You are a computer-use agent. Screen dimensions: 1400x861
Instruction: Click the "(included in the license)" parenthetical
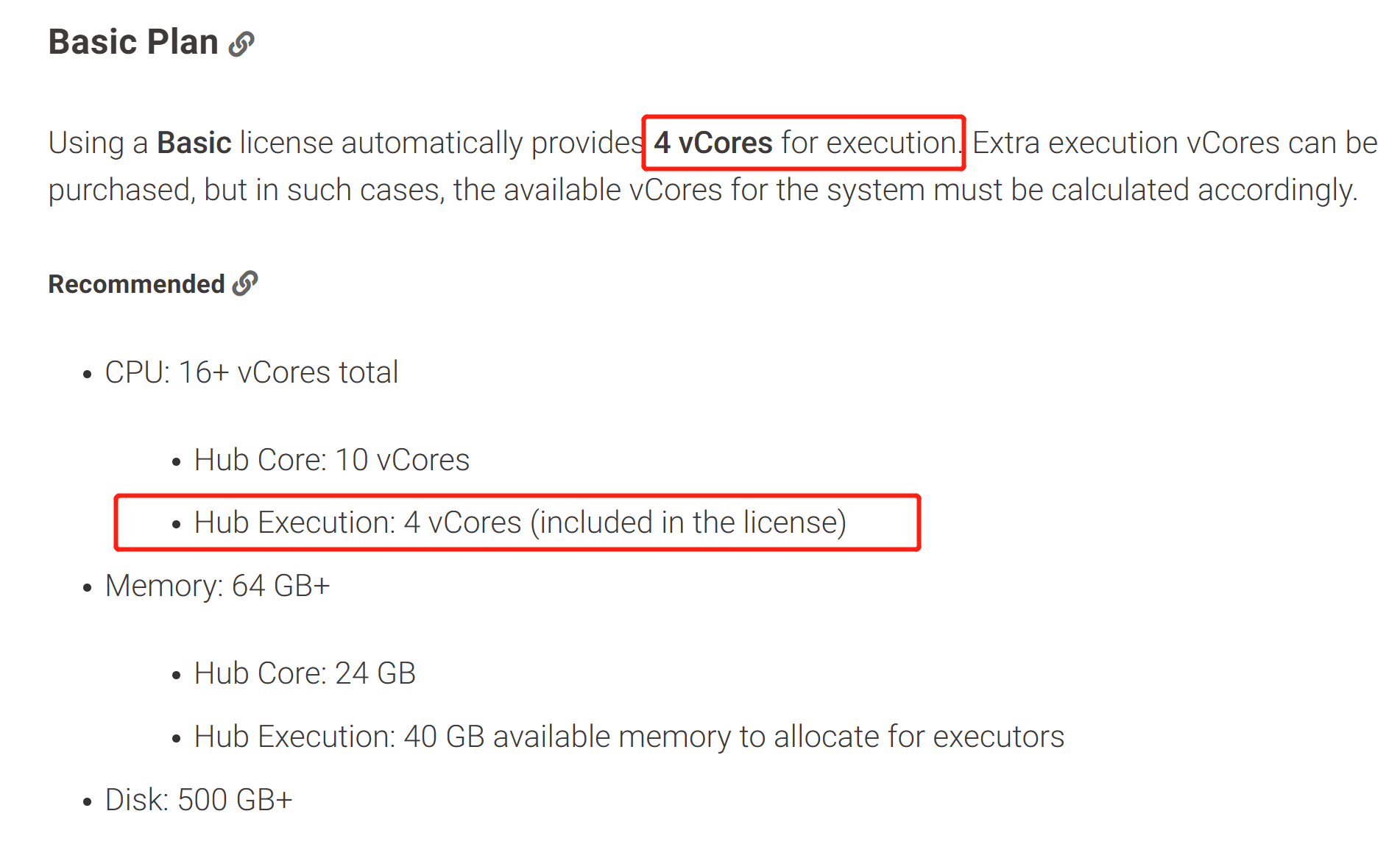pyautogui.click(x=688, y=522)
